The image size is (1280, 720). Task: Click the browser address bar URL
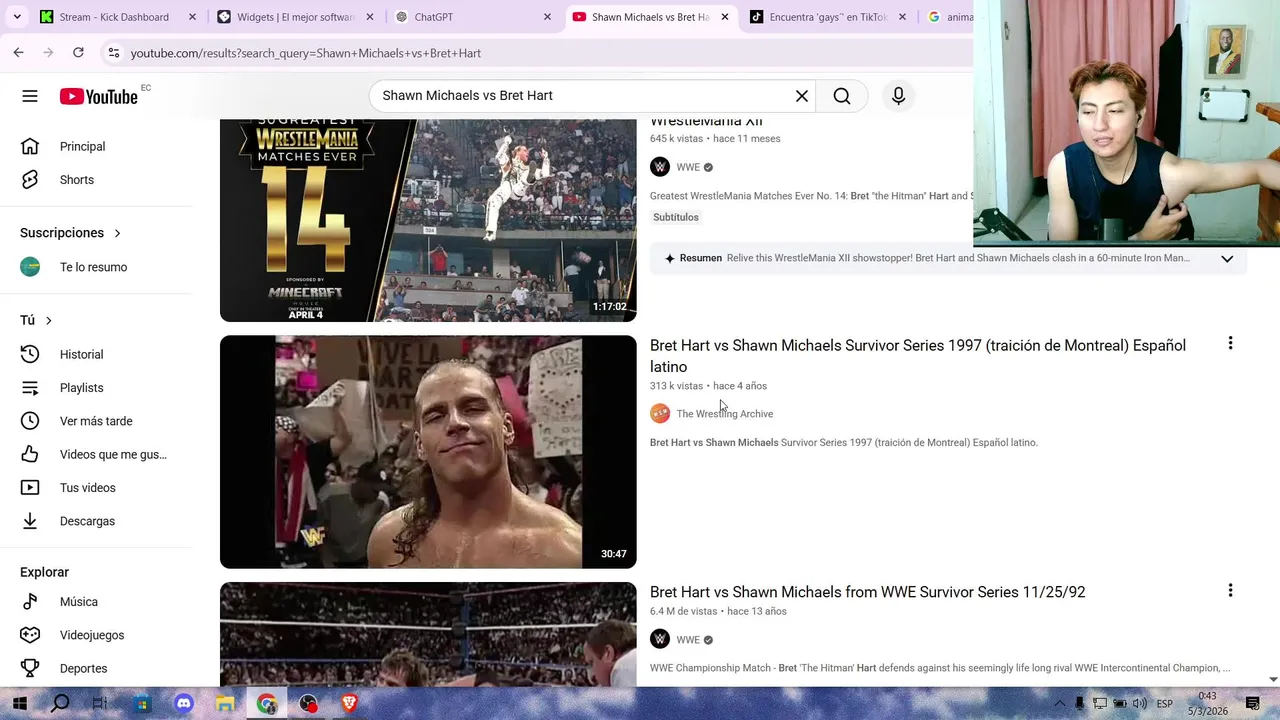point(306,53)
